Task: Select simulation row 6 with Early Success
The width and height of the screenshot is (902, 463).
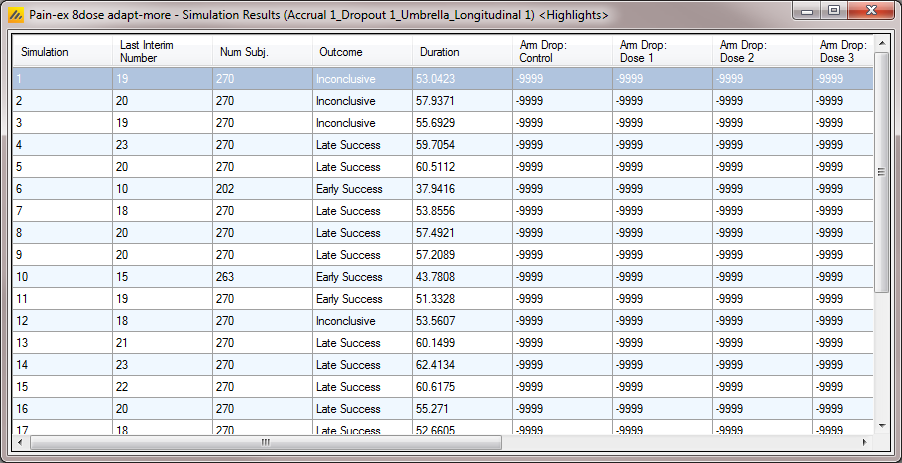Action: click(x=62, y=189)
